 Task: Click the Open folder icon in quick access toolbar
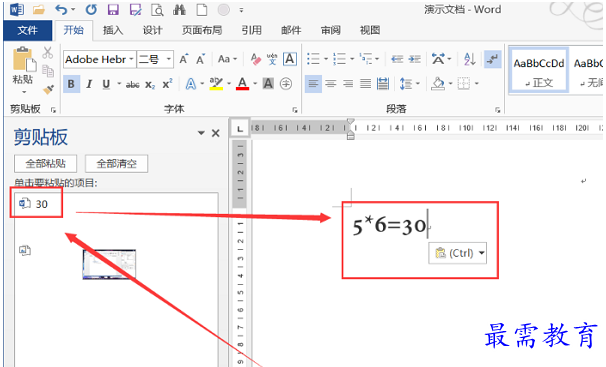38,9
